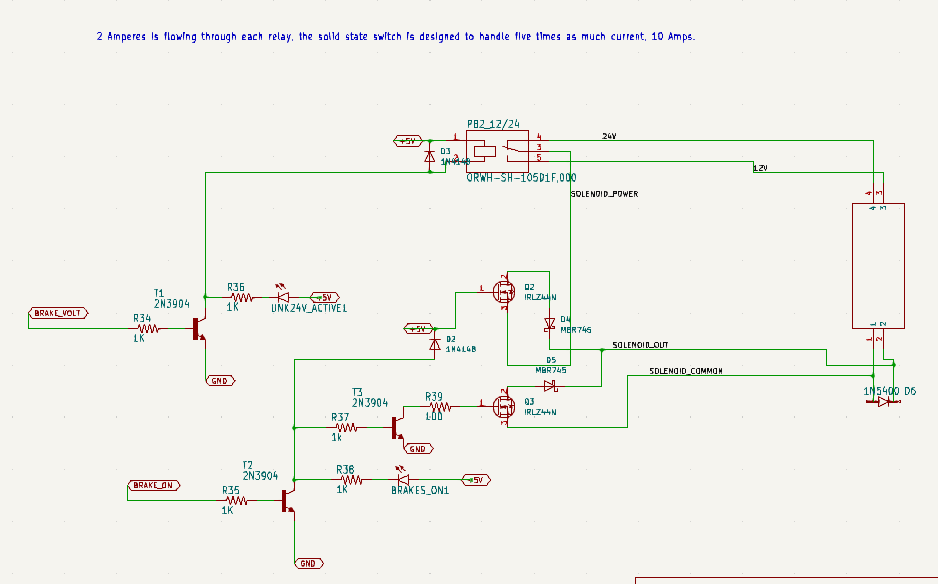The width and height of the screenshot is (938, 584).
Task: Select resistor symbol beside UNK24V_ACTIVE1 LED
Action: (x=242, y=297)
